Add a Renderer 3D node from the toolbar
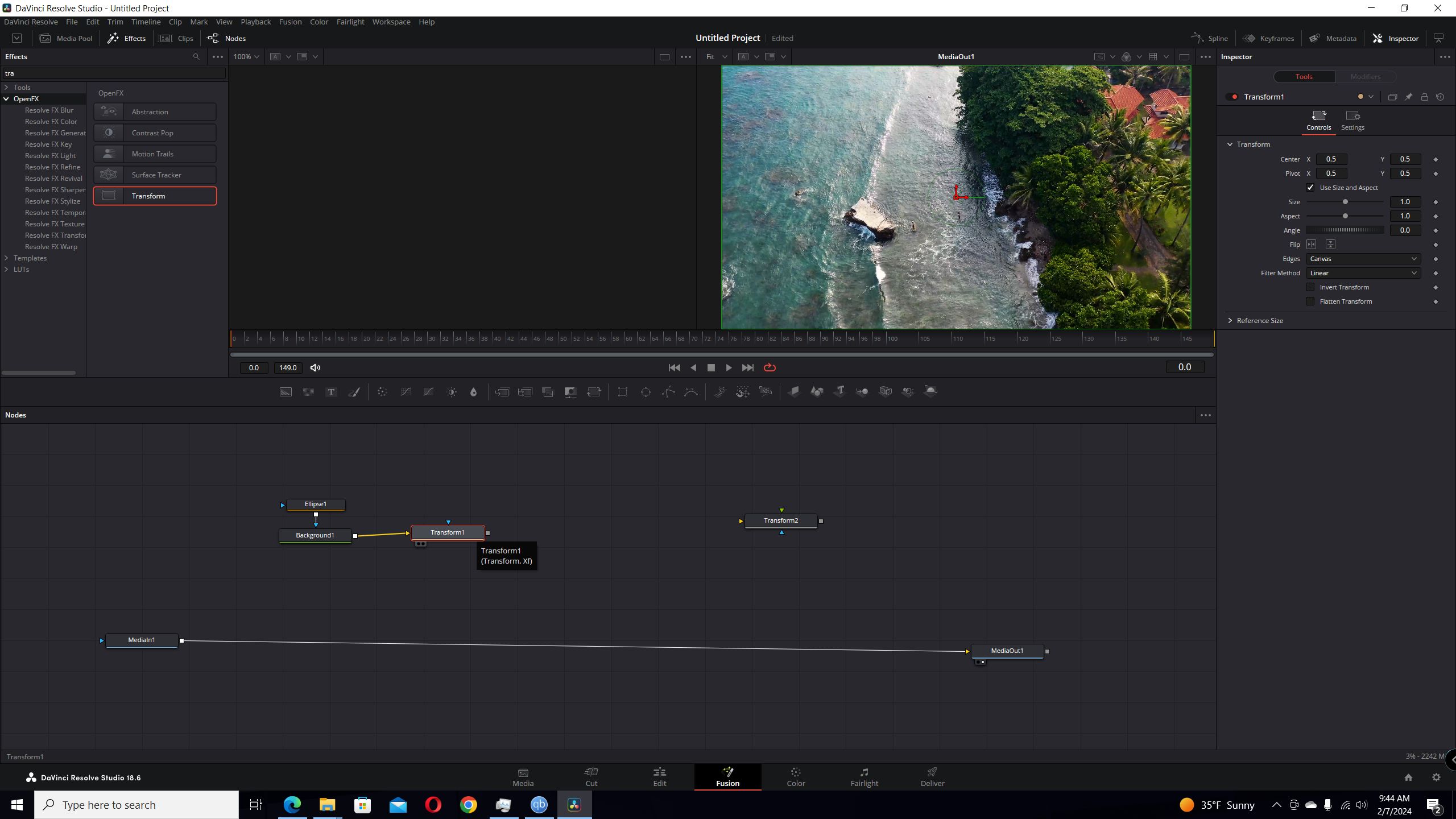The width and height of the screenshot is (1456, 819). [930, 391]
